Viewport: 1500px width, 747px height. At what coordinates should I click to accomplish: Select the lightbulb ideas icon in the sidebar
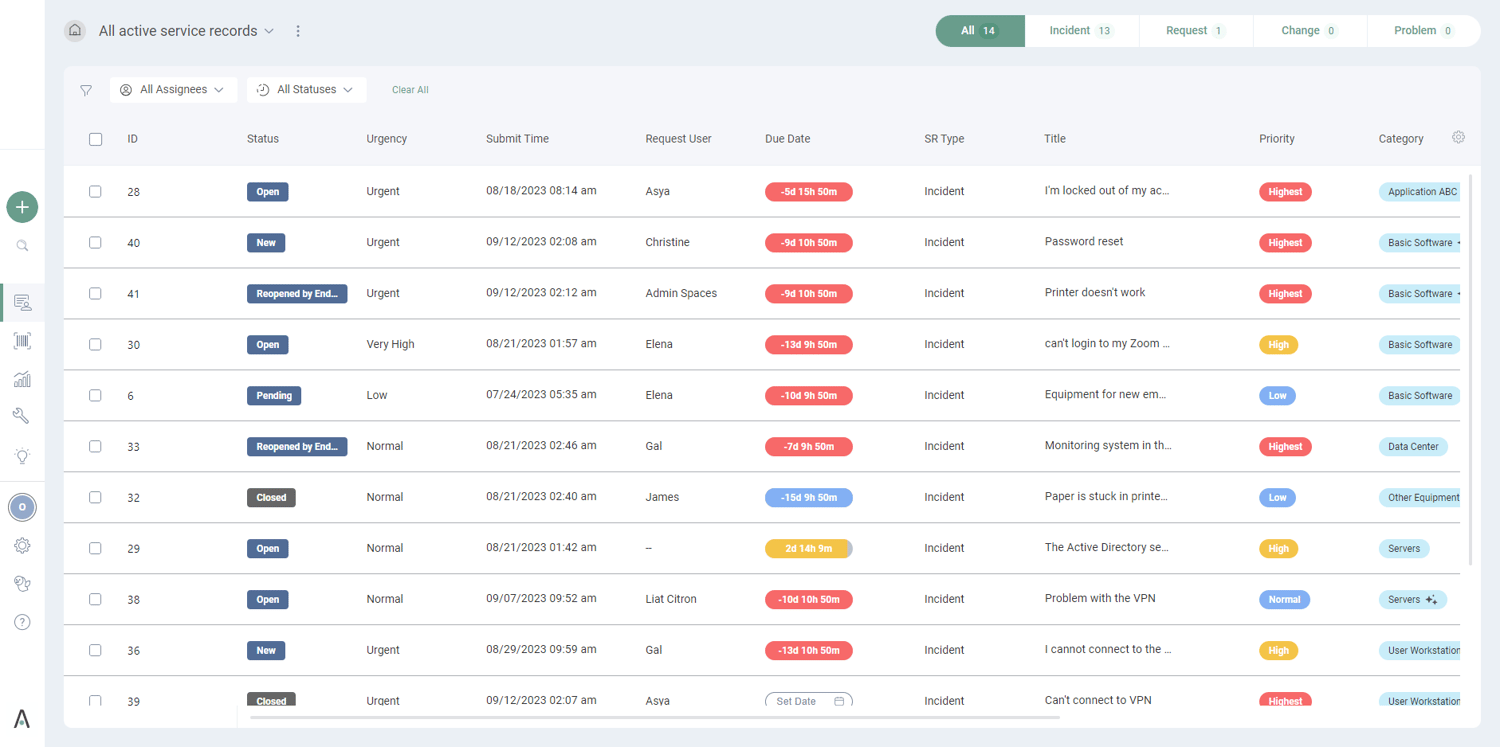click(x=22, y=456)
